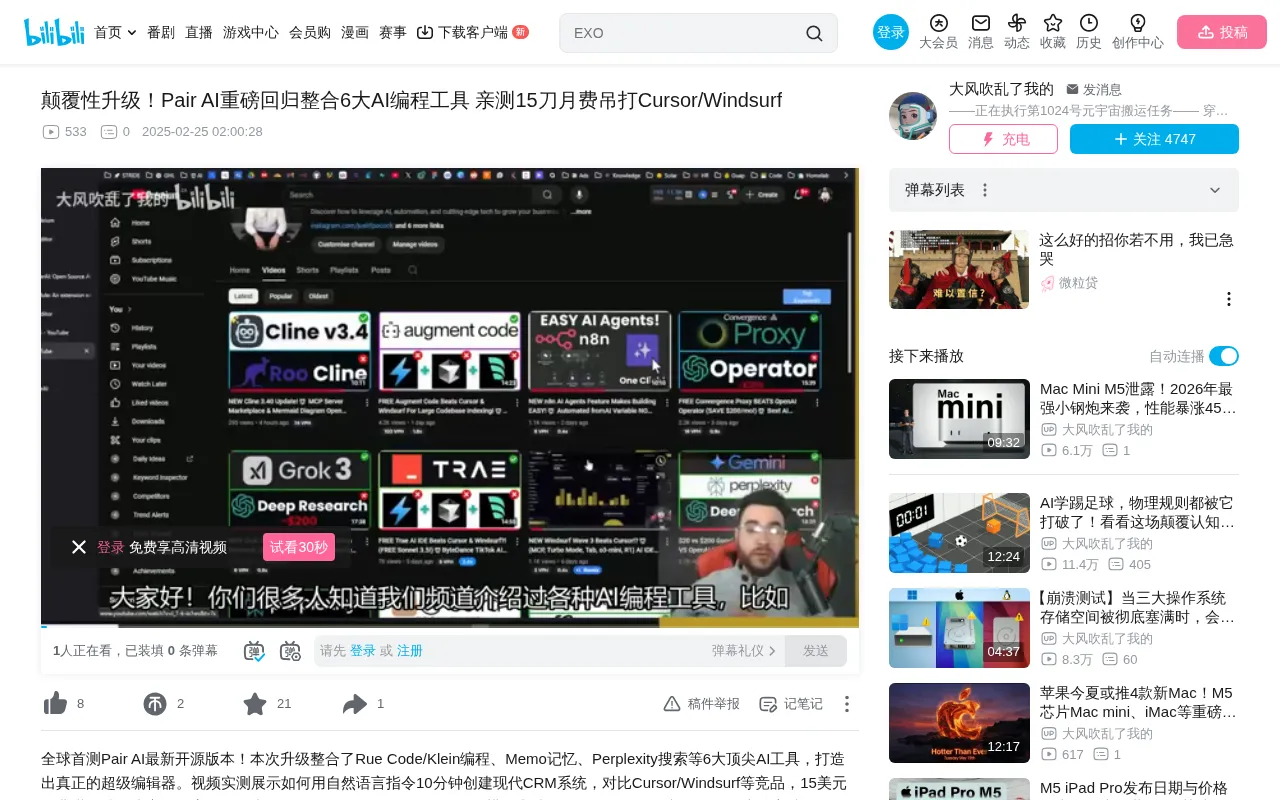Open 漫画 navigation item
This screenshot has width=1280, height=800.
tap(355, 32)
